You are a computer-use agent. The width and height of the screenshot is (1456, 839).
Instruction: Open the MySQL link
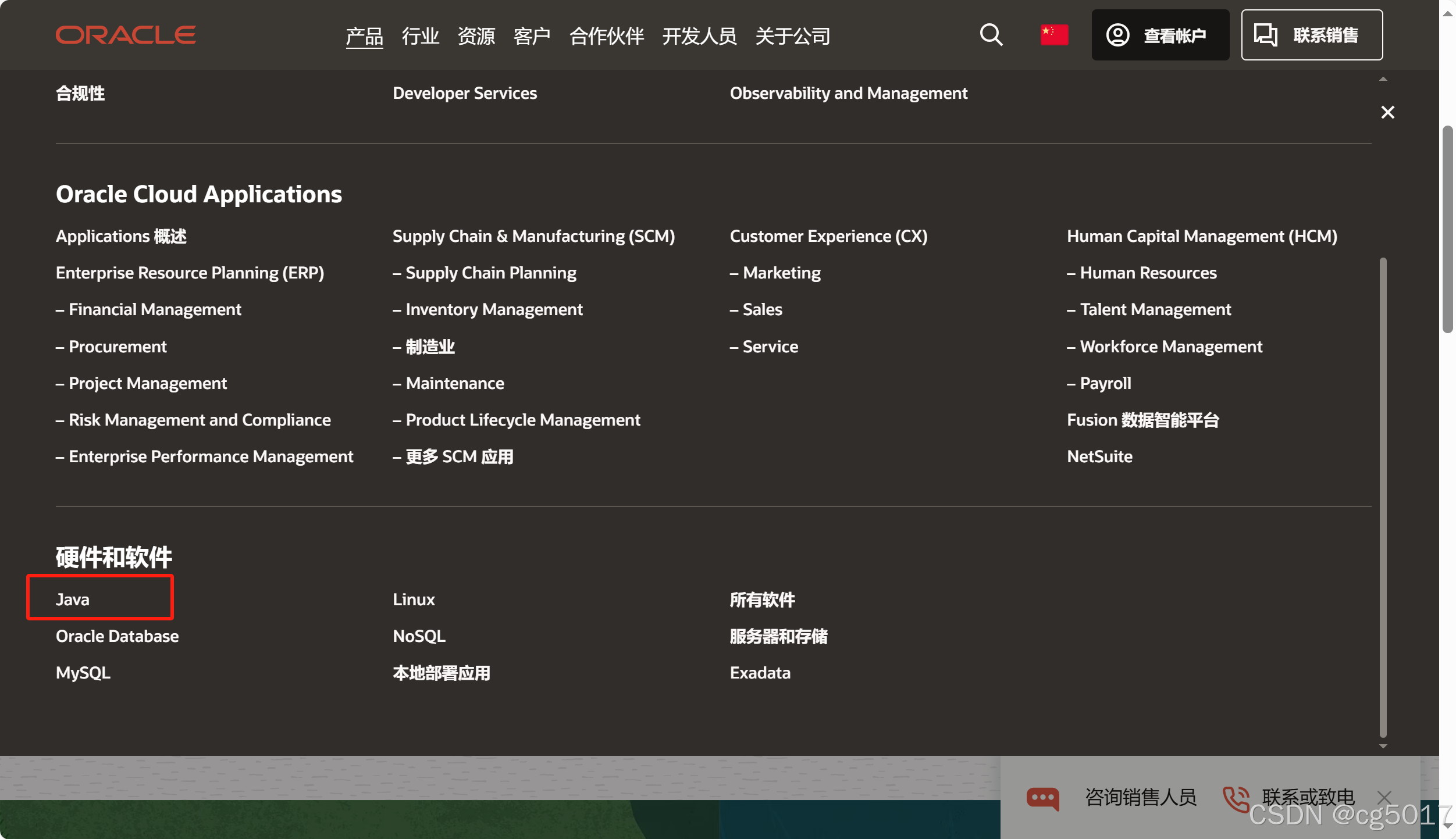tap(83, 673)
